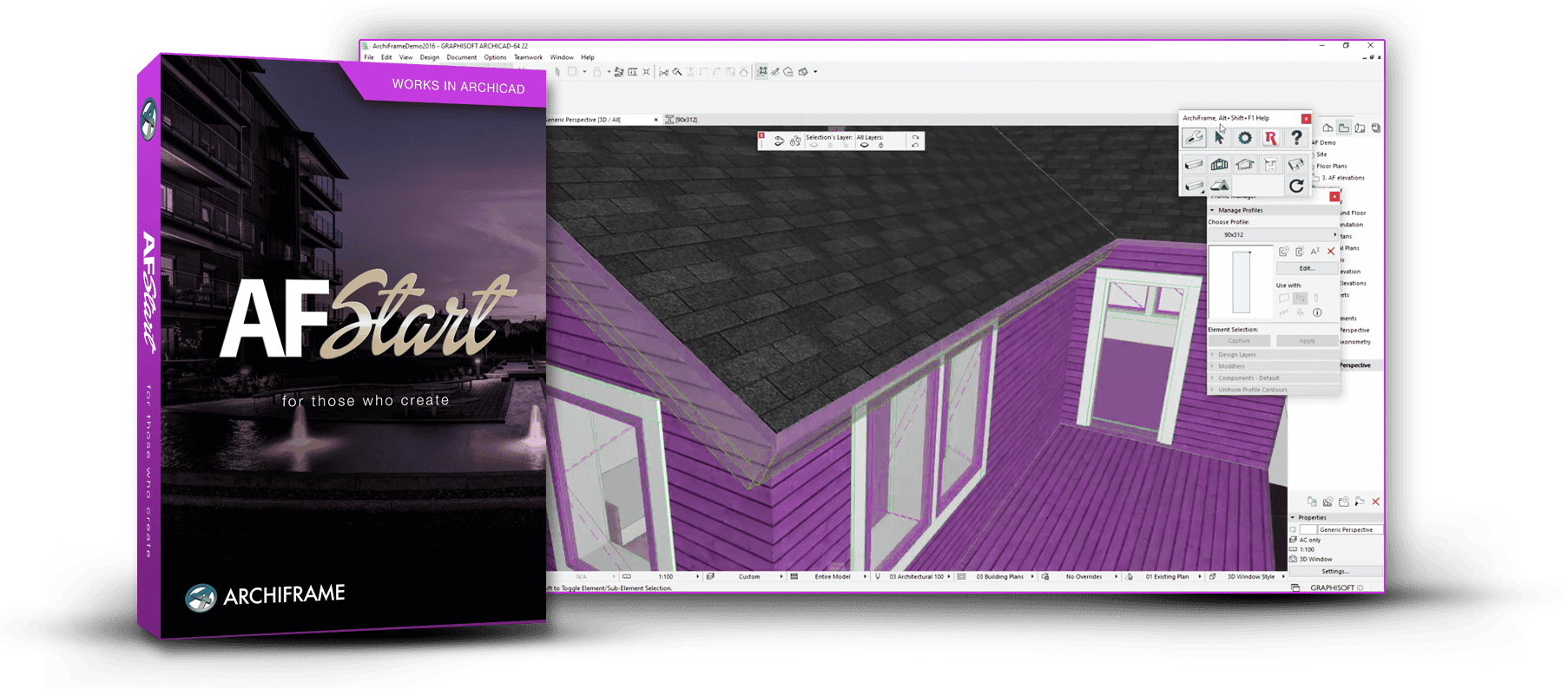
Task: Open Layout Book icon in Navigator
Action: click(1360, 128)
